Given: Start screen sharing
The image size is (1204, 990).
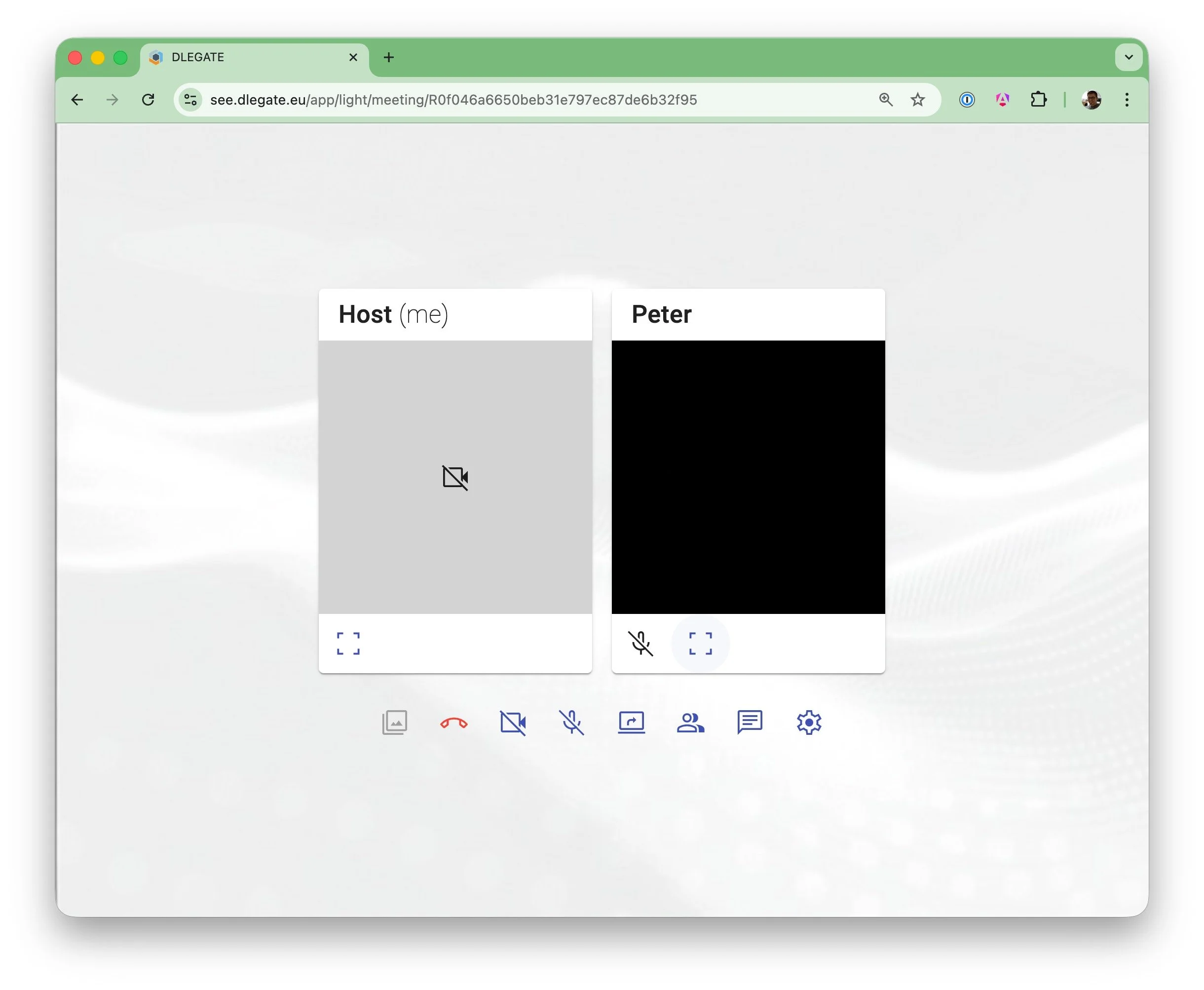Looking at the screenshot, I should [632, 723].
